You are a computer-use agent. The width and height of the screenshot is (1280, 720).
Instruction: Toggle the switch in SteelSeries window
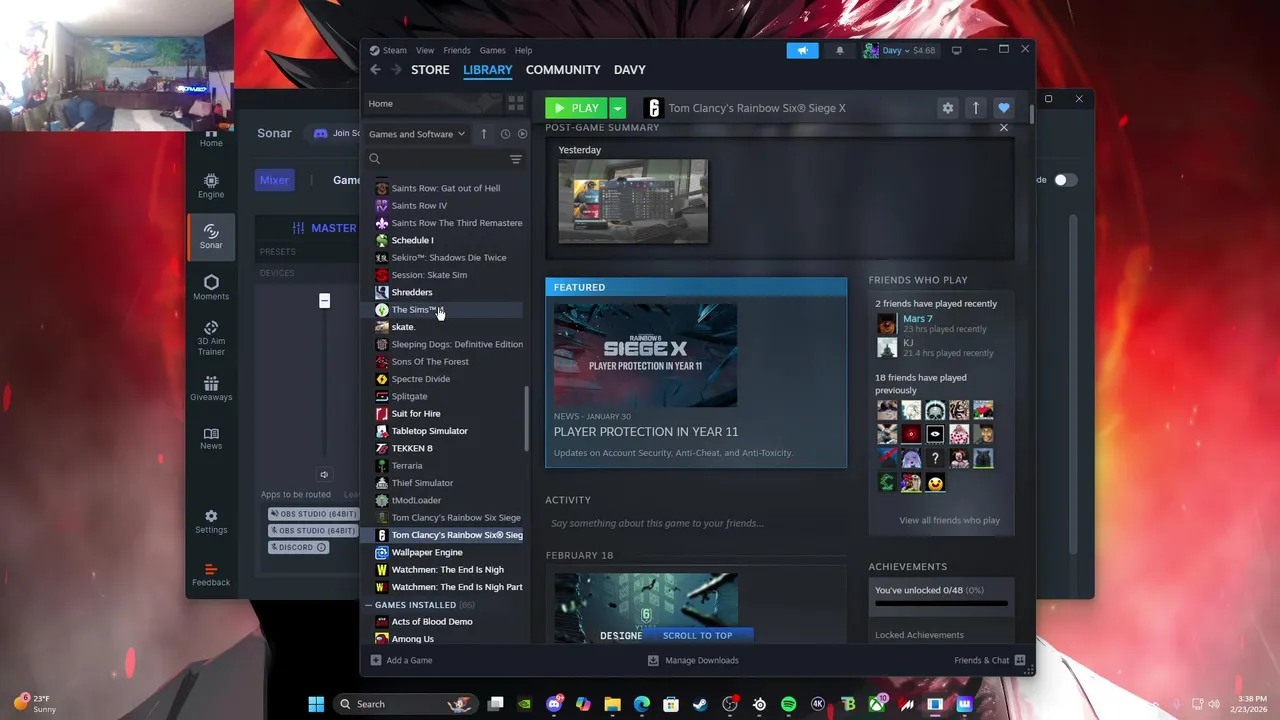(x=1066, y=180)
